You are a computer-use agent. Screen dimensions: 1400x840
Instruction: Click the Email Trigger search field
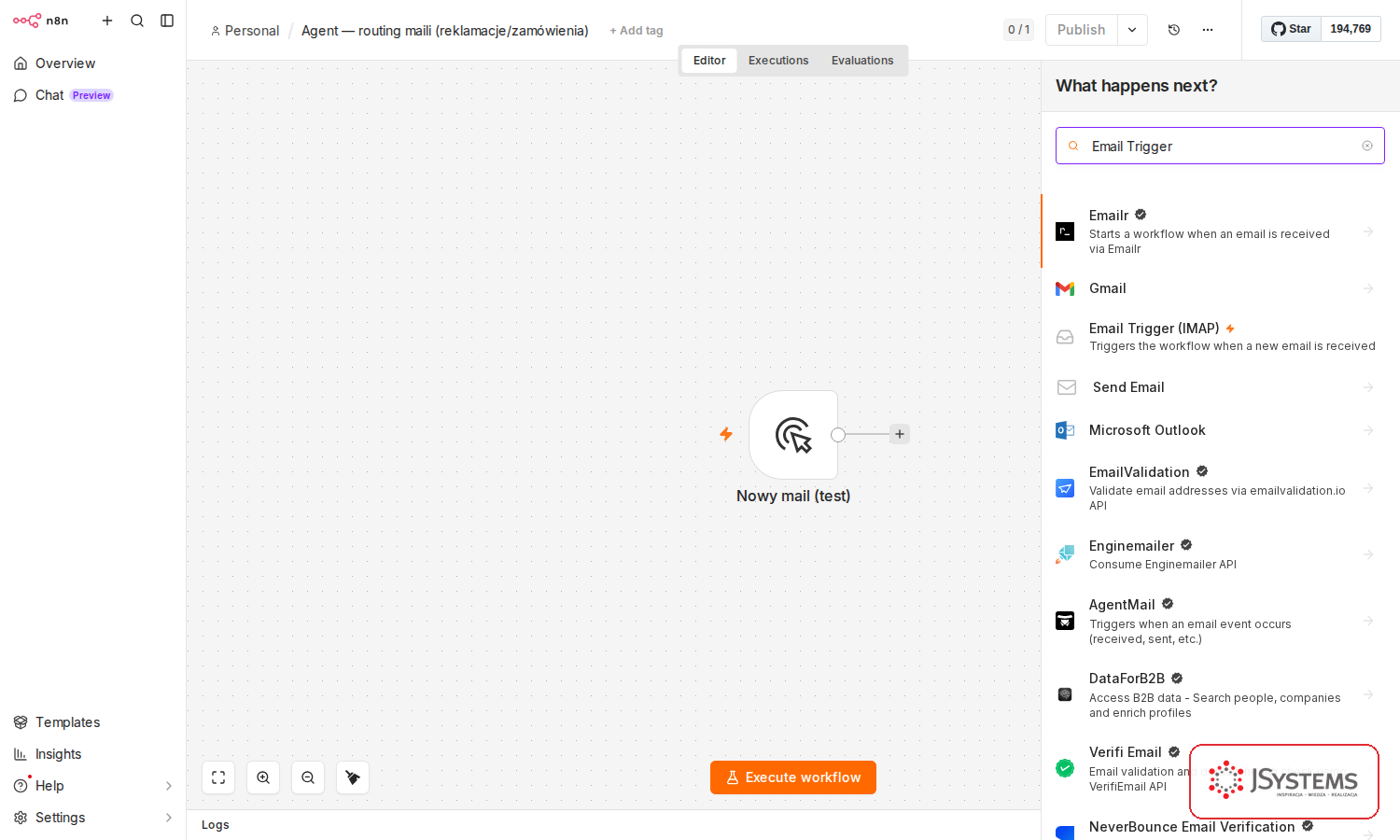point(1220,146)
